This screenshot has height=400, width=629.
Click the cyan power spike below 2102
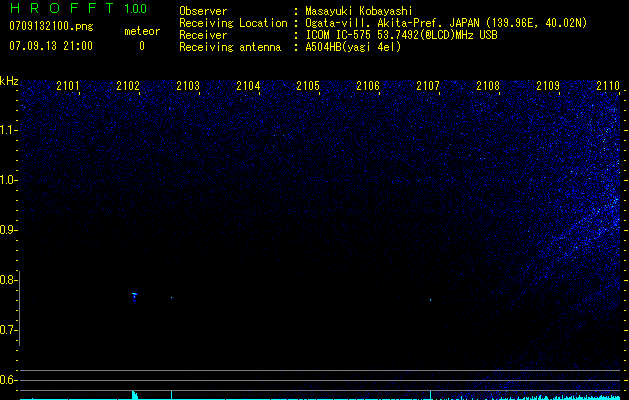(134, 395)
